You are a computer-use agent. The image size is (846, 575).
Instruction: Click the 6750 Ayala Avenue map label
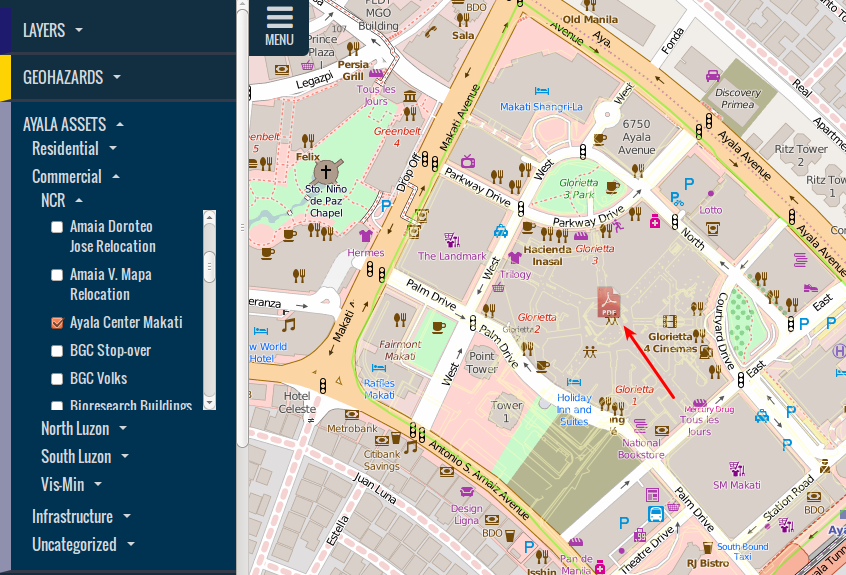pos(636,137)
